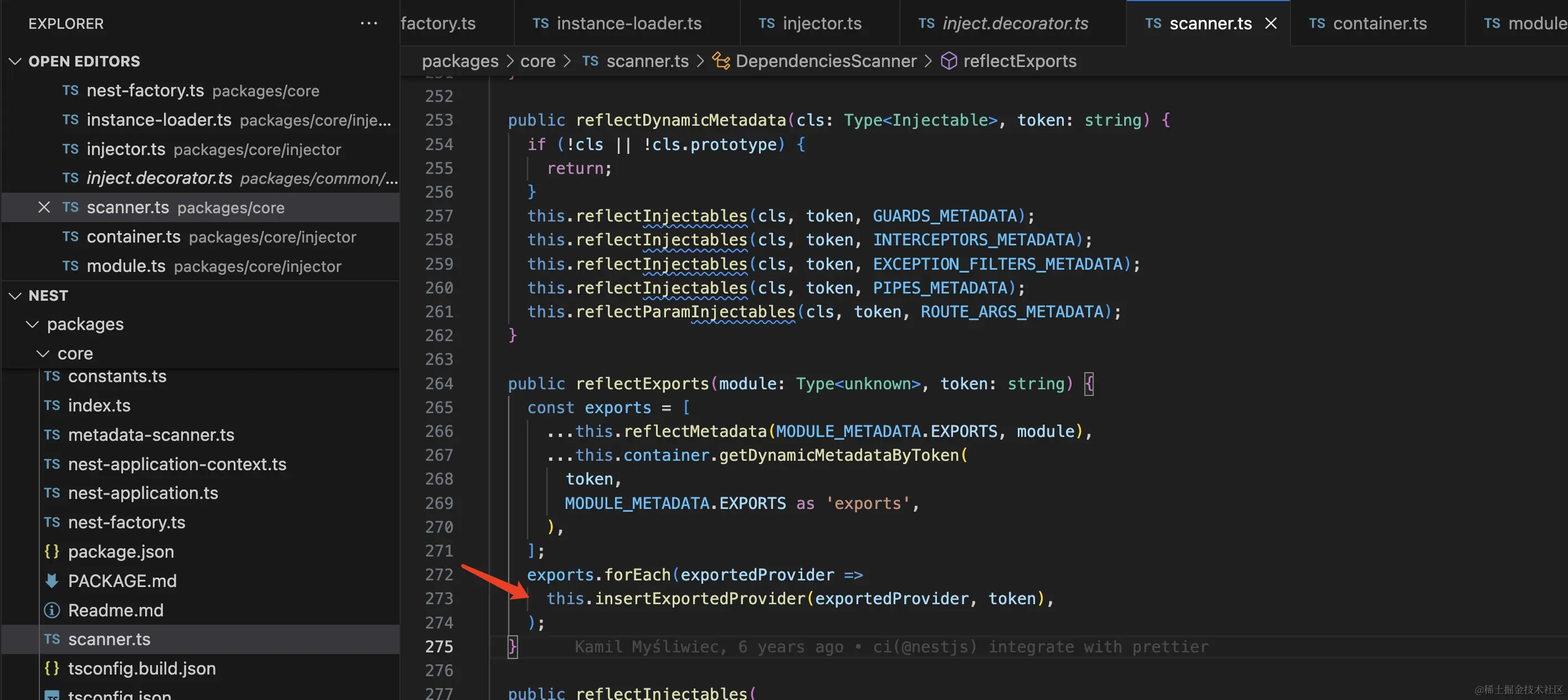Open breadcrumb dropdown after DependenciesScanner

928,61
